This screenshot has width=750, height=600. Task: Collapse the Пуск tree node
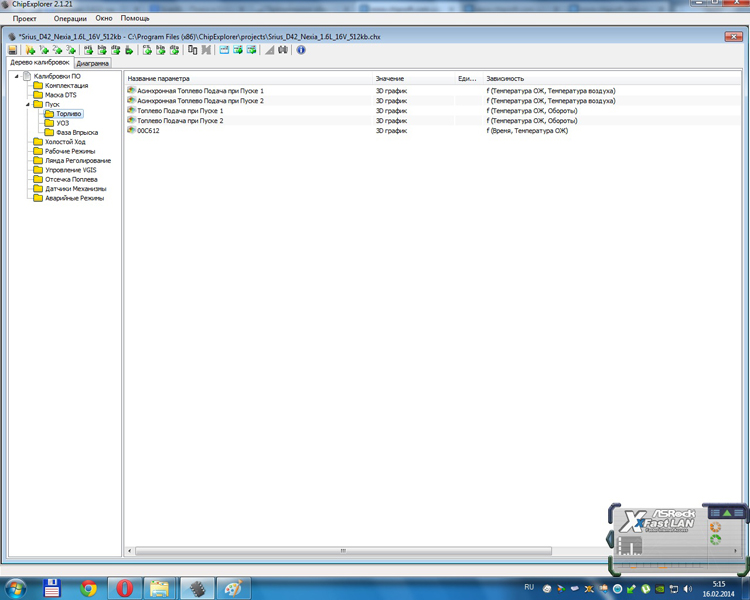(29, 104)
